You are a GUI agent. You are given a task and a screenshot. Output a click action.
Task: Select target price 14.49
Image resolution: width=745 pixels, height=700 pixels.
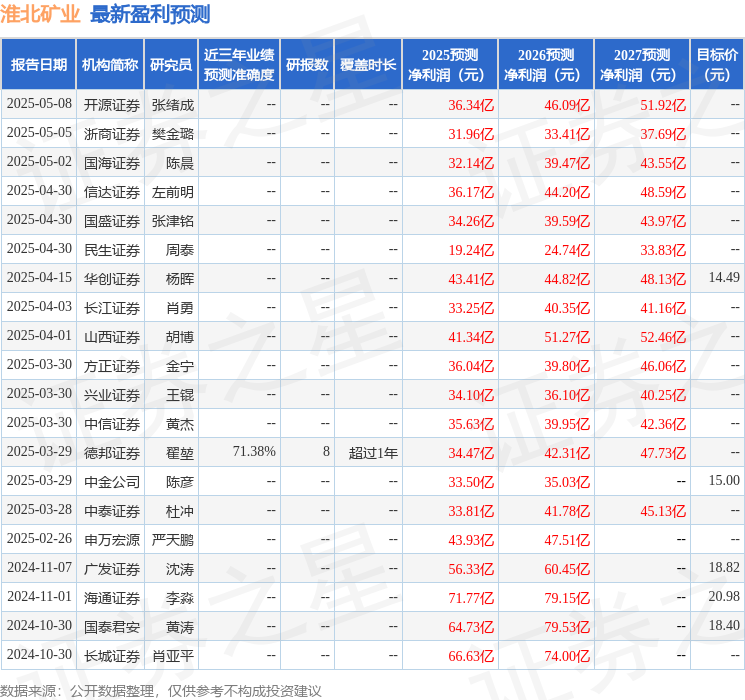coord(724,277)
